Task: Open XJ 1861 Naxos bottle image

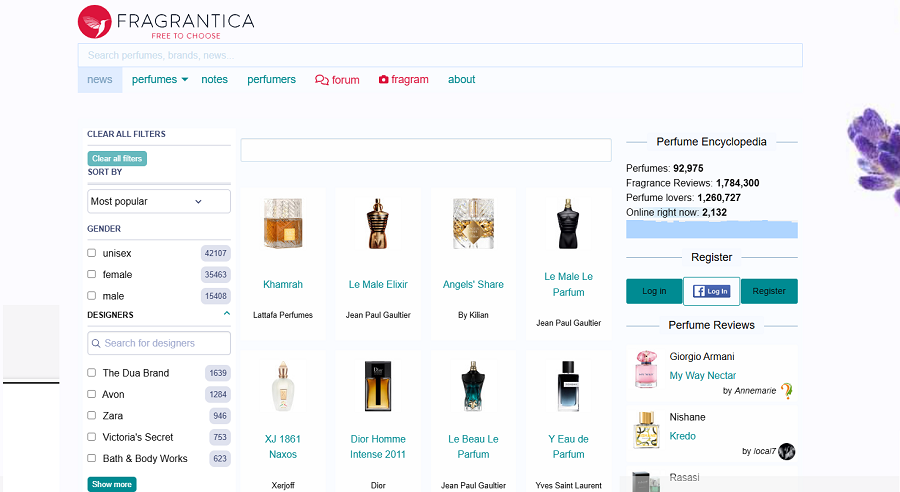Action: (283, 386)
